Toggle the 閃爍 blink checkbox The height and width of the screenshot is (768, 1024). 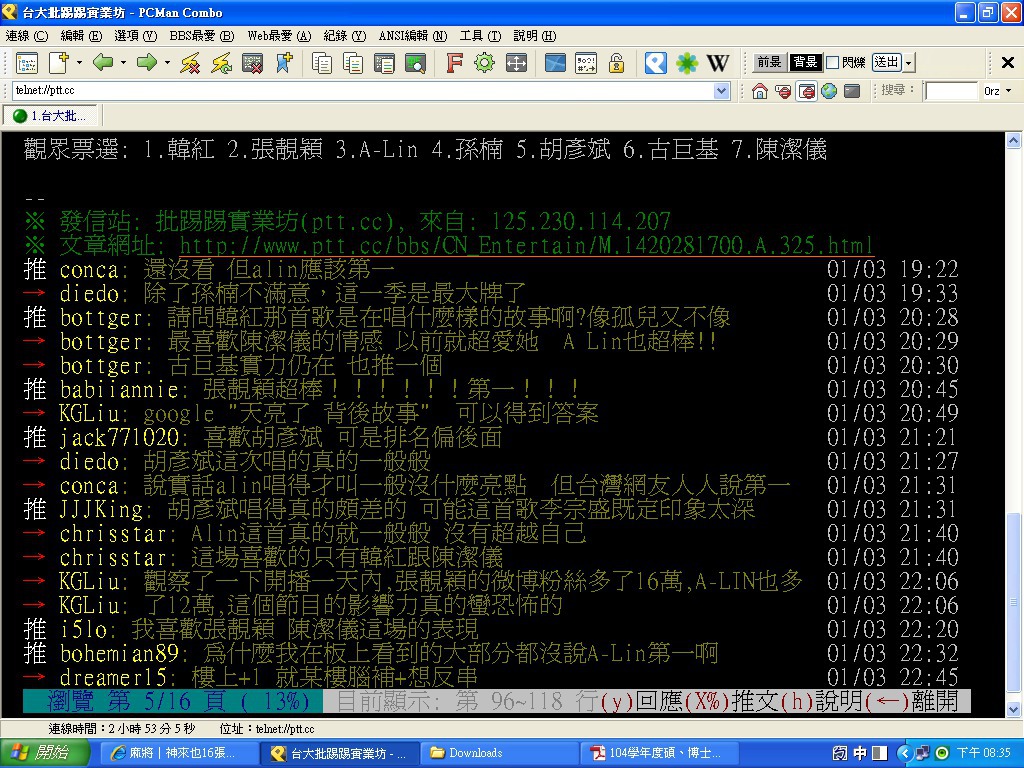833,63
